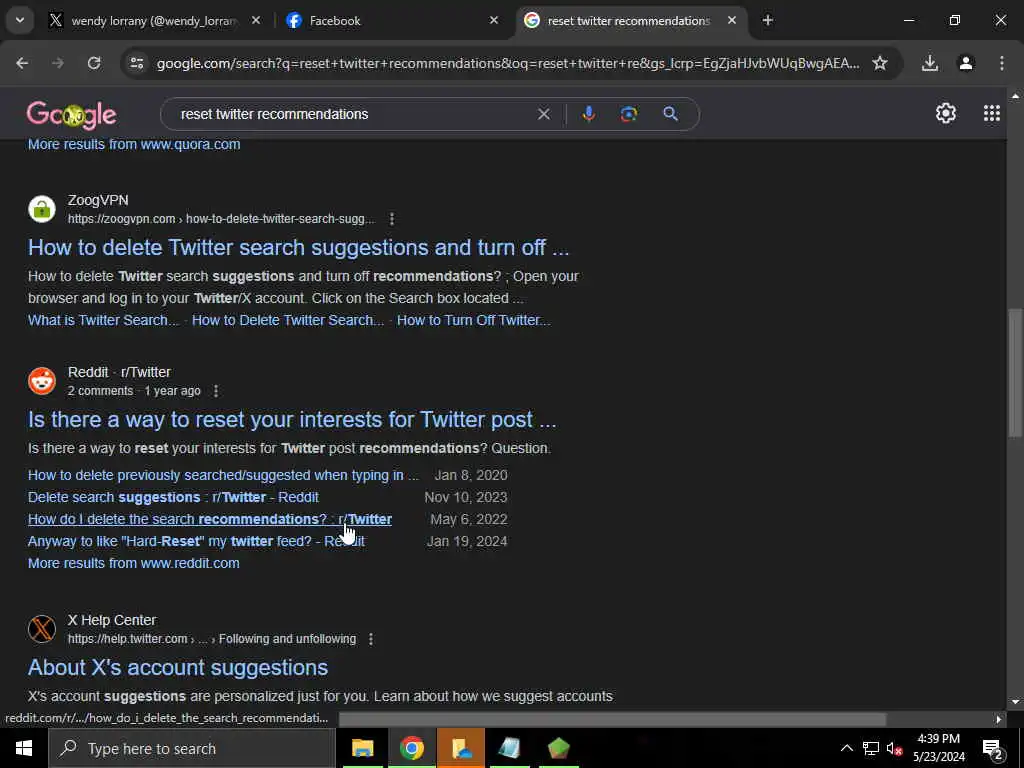This screenshot has width=1024, height=768.
Task: Open the notification center icon
Action: (x=992, y=748)
